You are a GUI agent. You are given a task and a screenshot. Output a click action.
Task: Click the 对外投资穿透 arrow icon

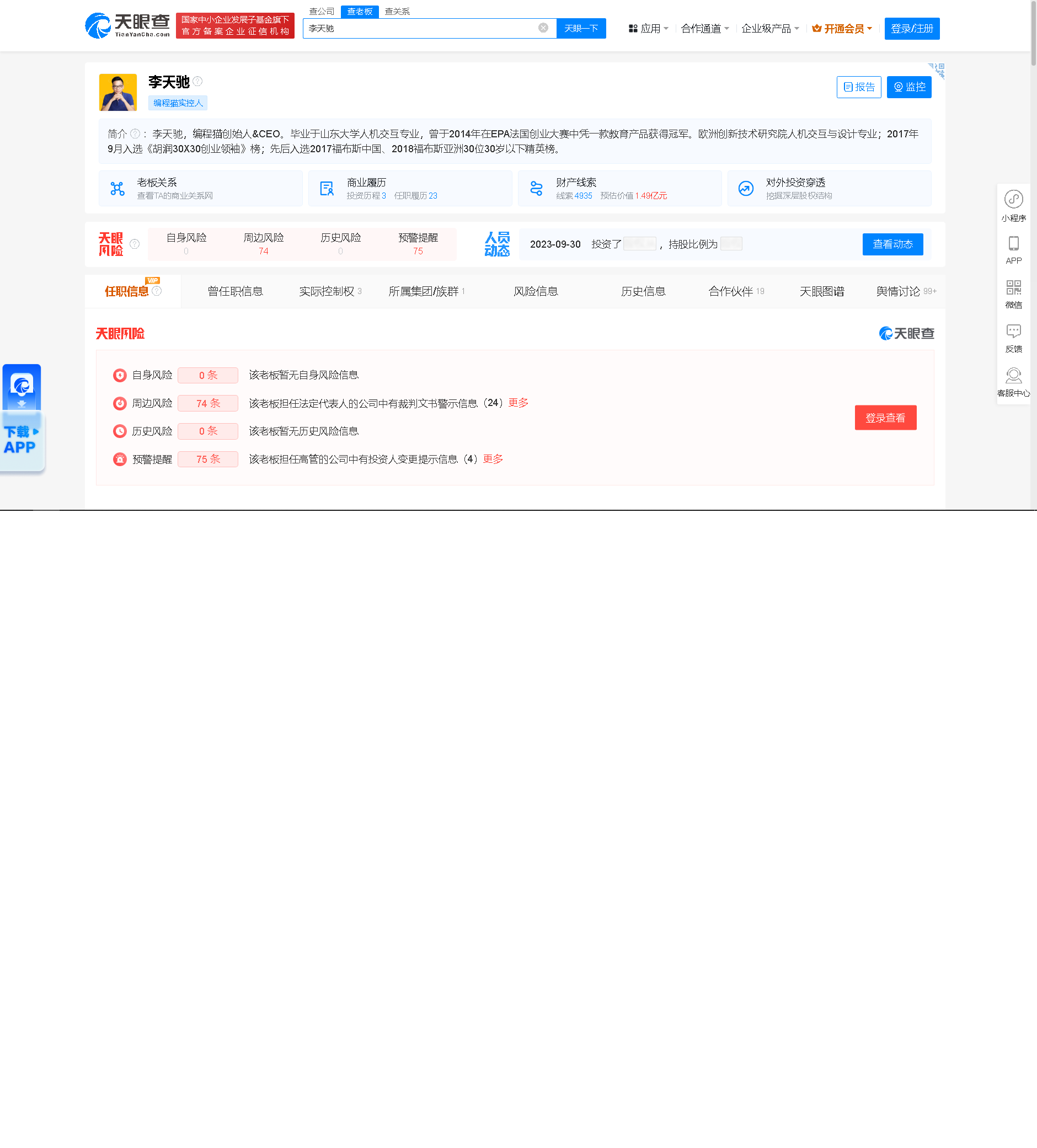[x=746, y=189]
